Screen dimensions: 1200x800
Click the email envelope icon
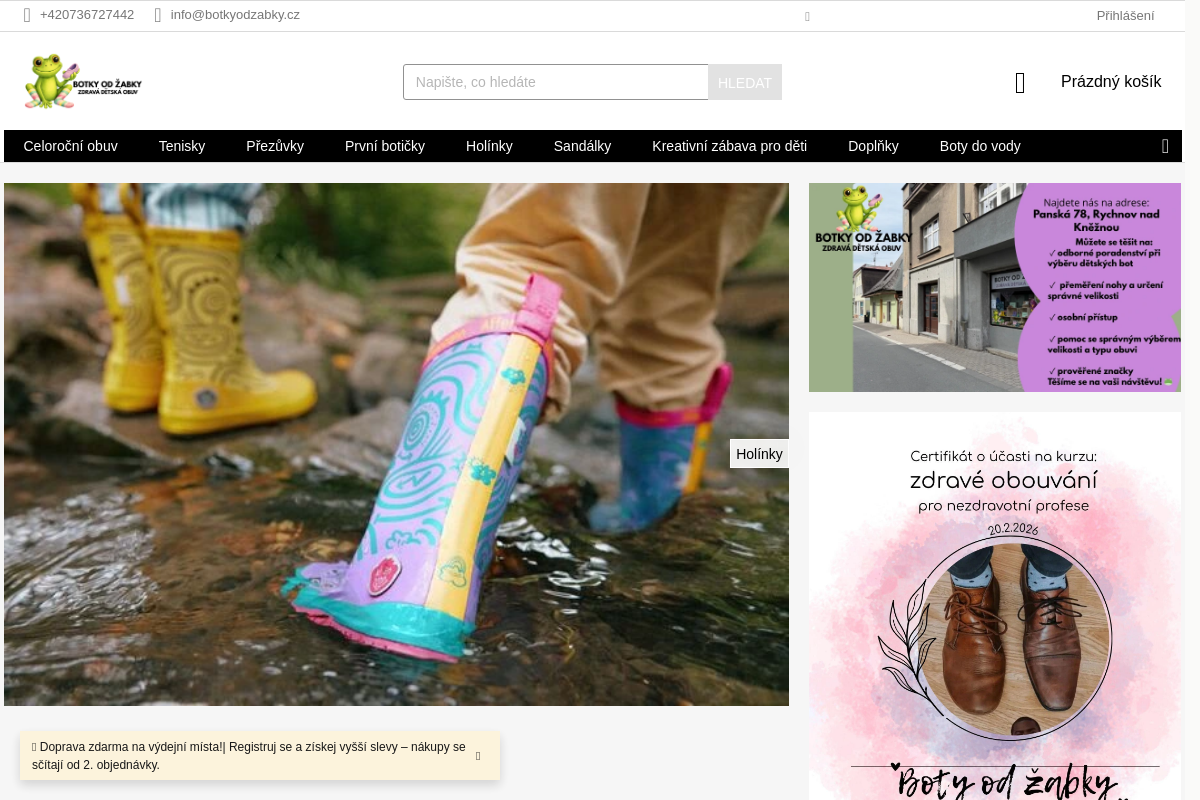click(x=158, y=15)
